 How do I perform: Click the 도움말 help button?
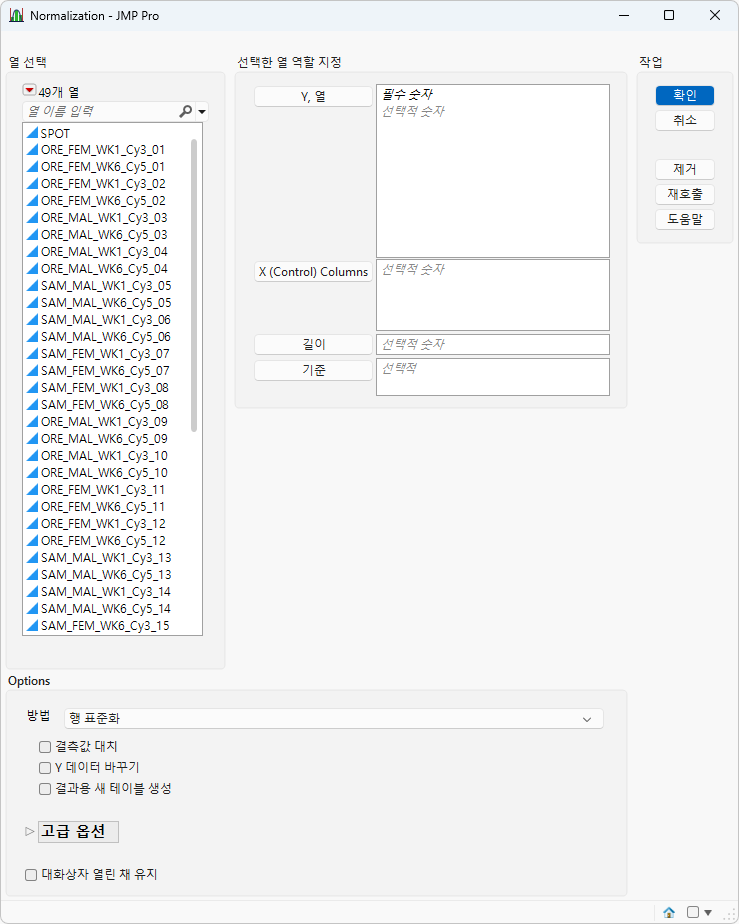coord(685,219)
